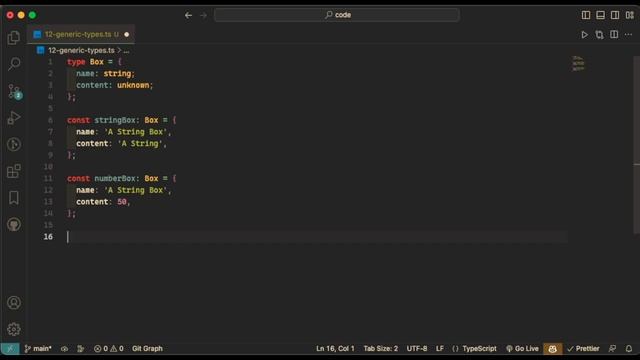
Task: Open the Explorer view in activity bar
Action: (14, 38)
